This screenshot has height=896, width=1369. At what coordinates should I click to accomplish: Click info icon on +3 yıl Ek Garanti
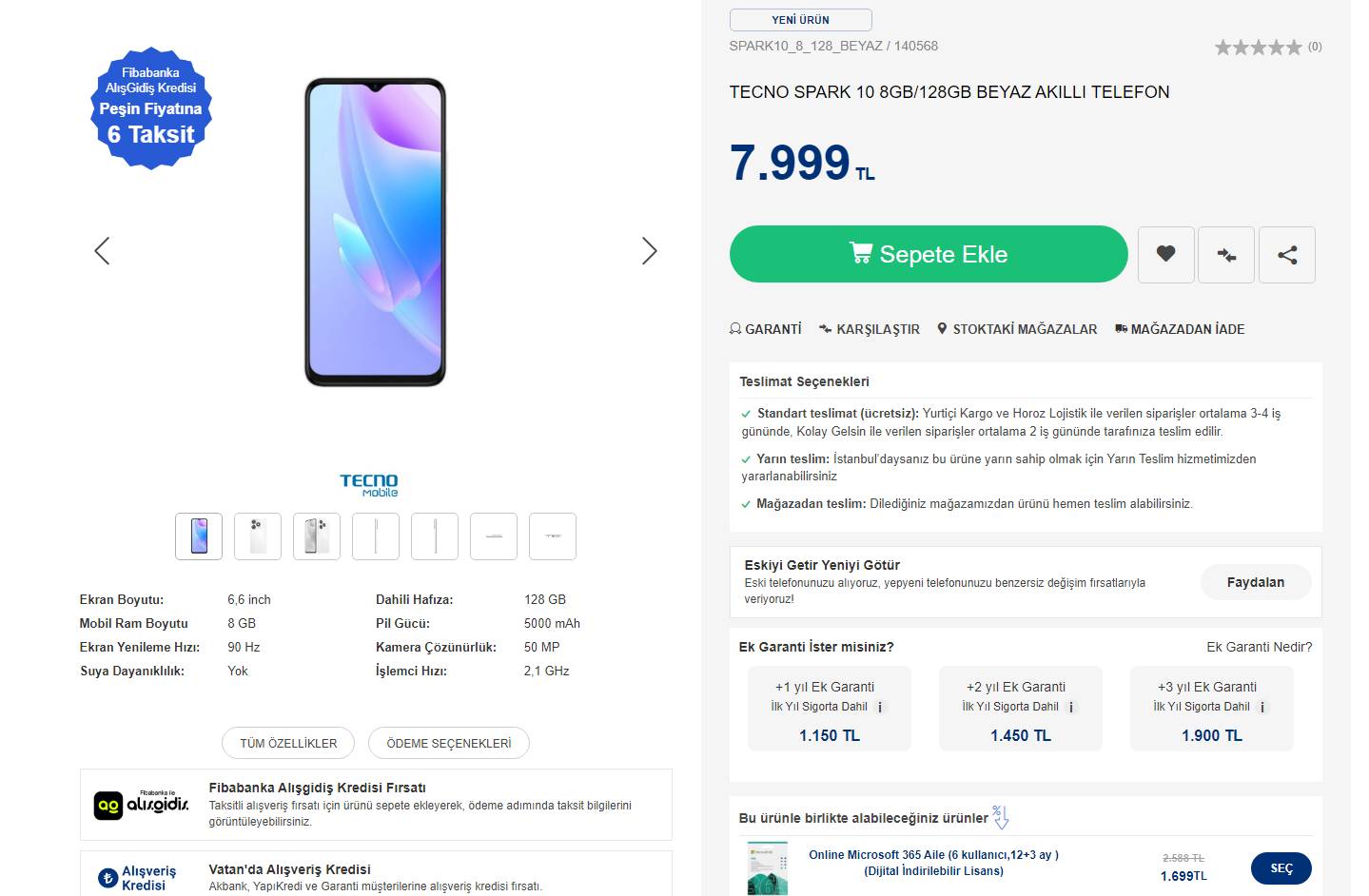(1262, 708)
